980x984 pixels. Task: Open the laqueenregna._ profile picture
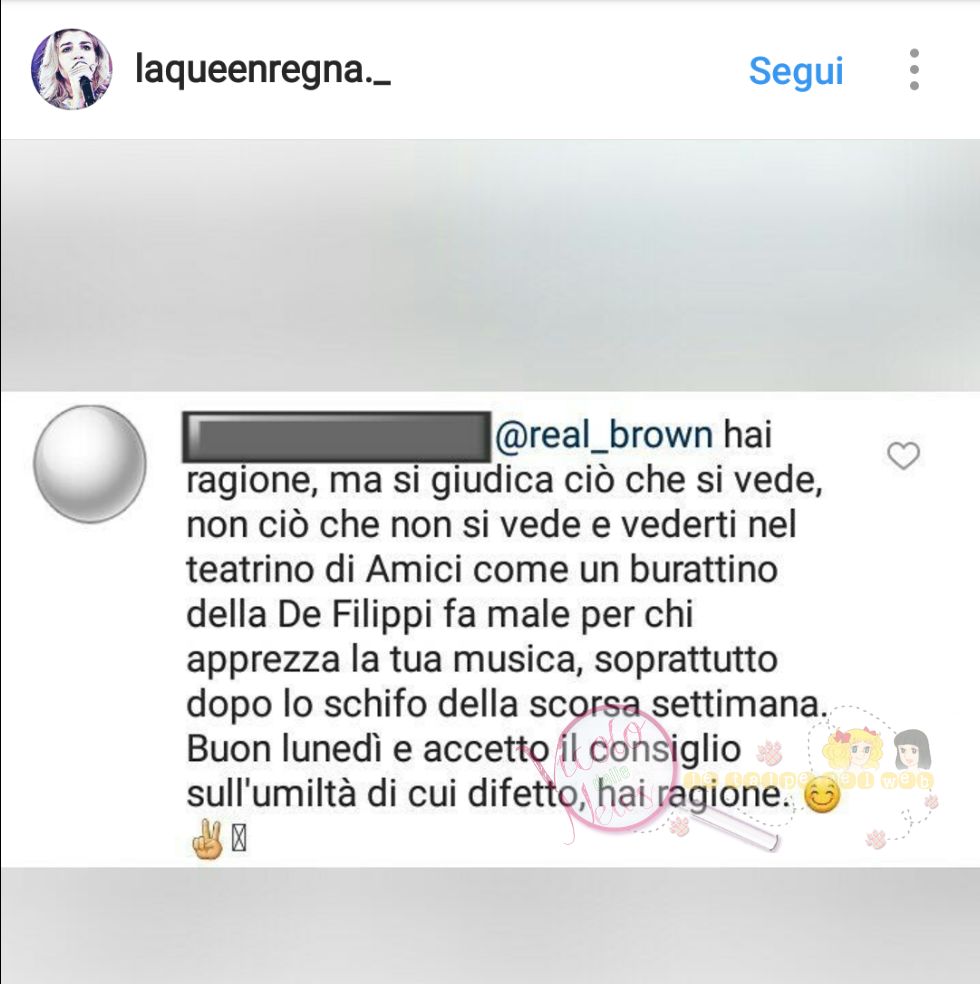(72, 69)
